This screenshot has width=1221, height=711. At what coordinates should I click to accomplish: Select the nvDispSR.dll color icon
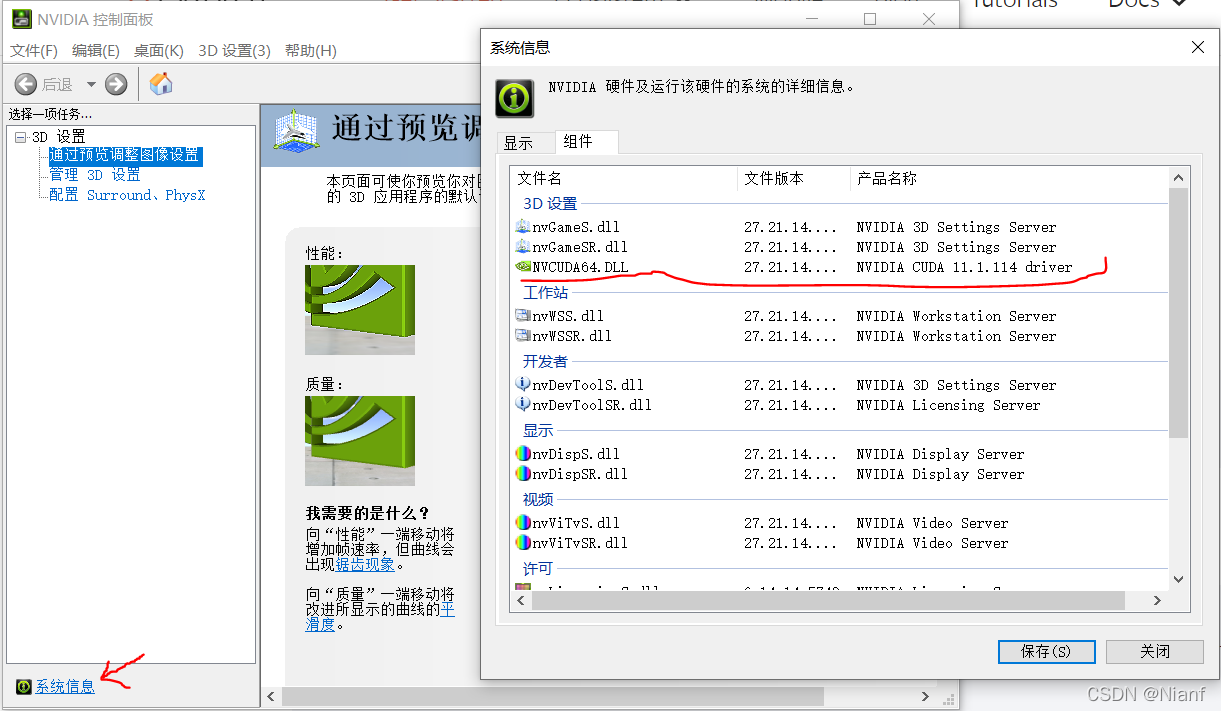click(x=522, y=474)
